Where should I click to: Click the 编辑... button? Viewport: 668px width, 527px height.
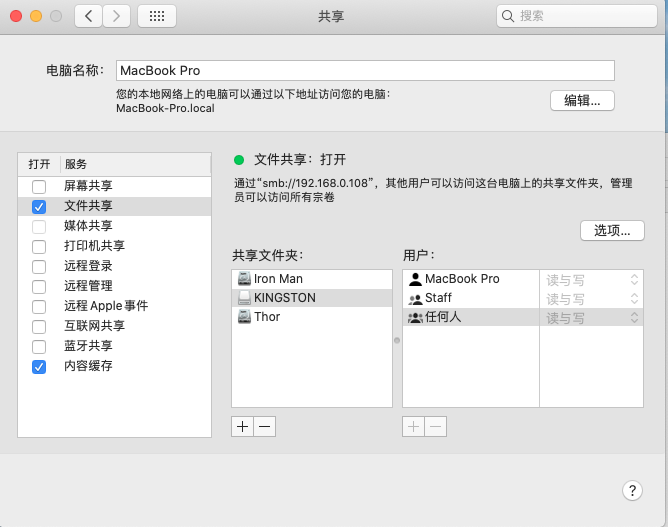(x=582, y=100)
